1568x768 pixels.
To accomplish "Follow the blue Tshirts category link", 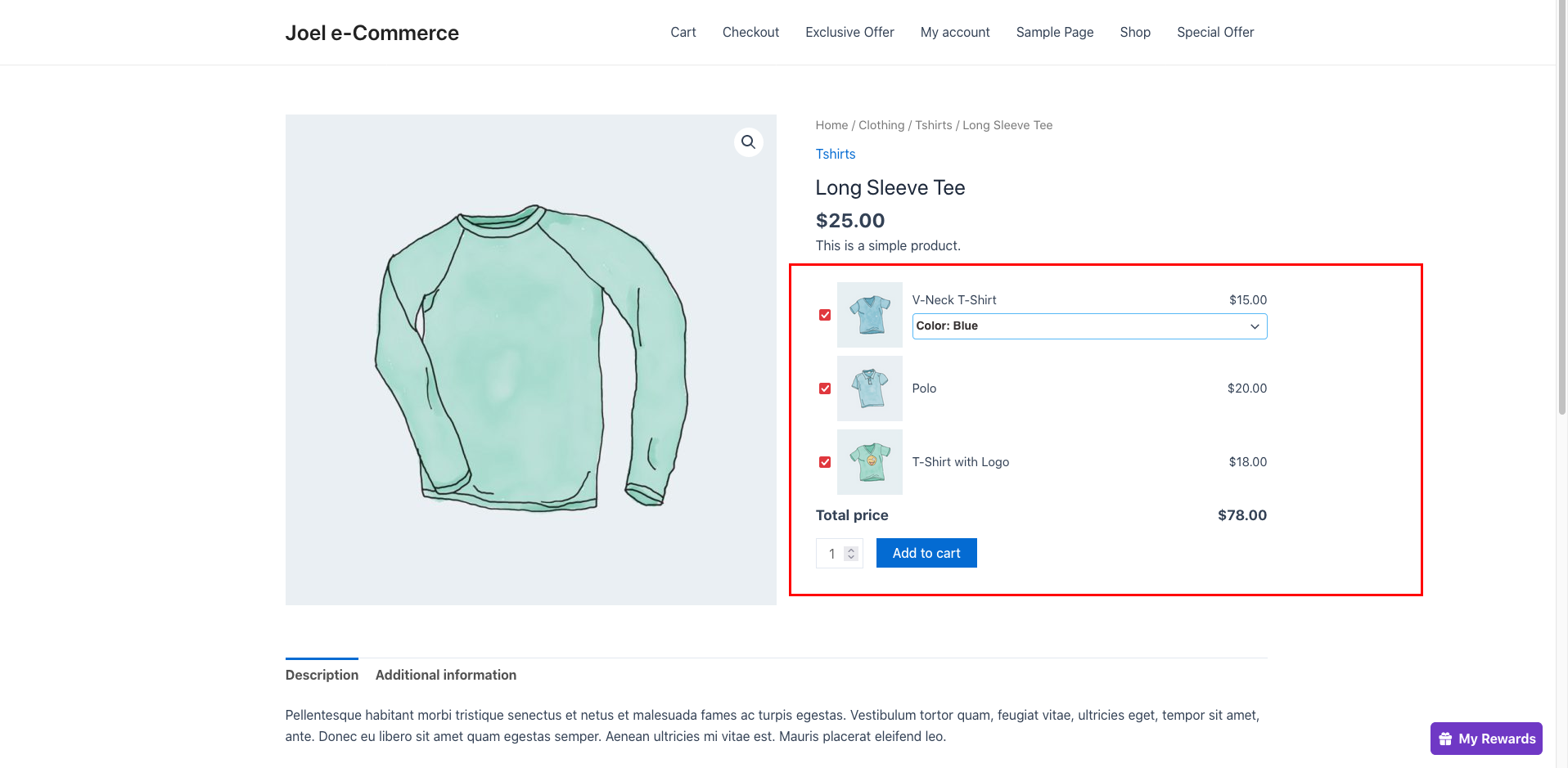I will tap(836, 154).
